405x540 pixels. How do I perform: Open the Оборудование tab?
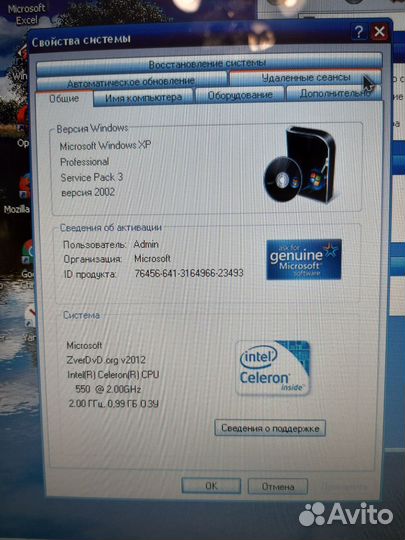point(240,95)
